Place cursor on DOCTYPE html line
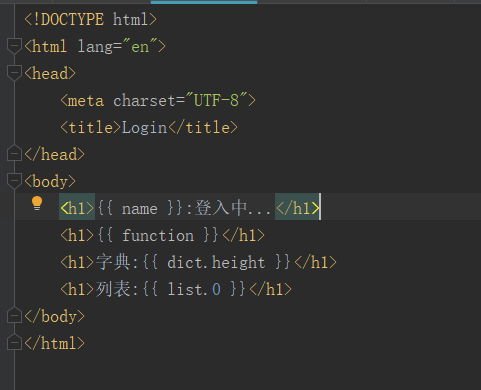Image resolution: width=481 pixels, height=390 pixels. (90, 19)
